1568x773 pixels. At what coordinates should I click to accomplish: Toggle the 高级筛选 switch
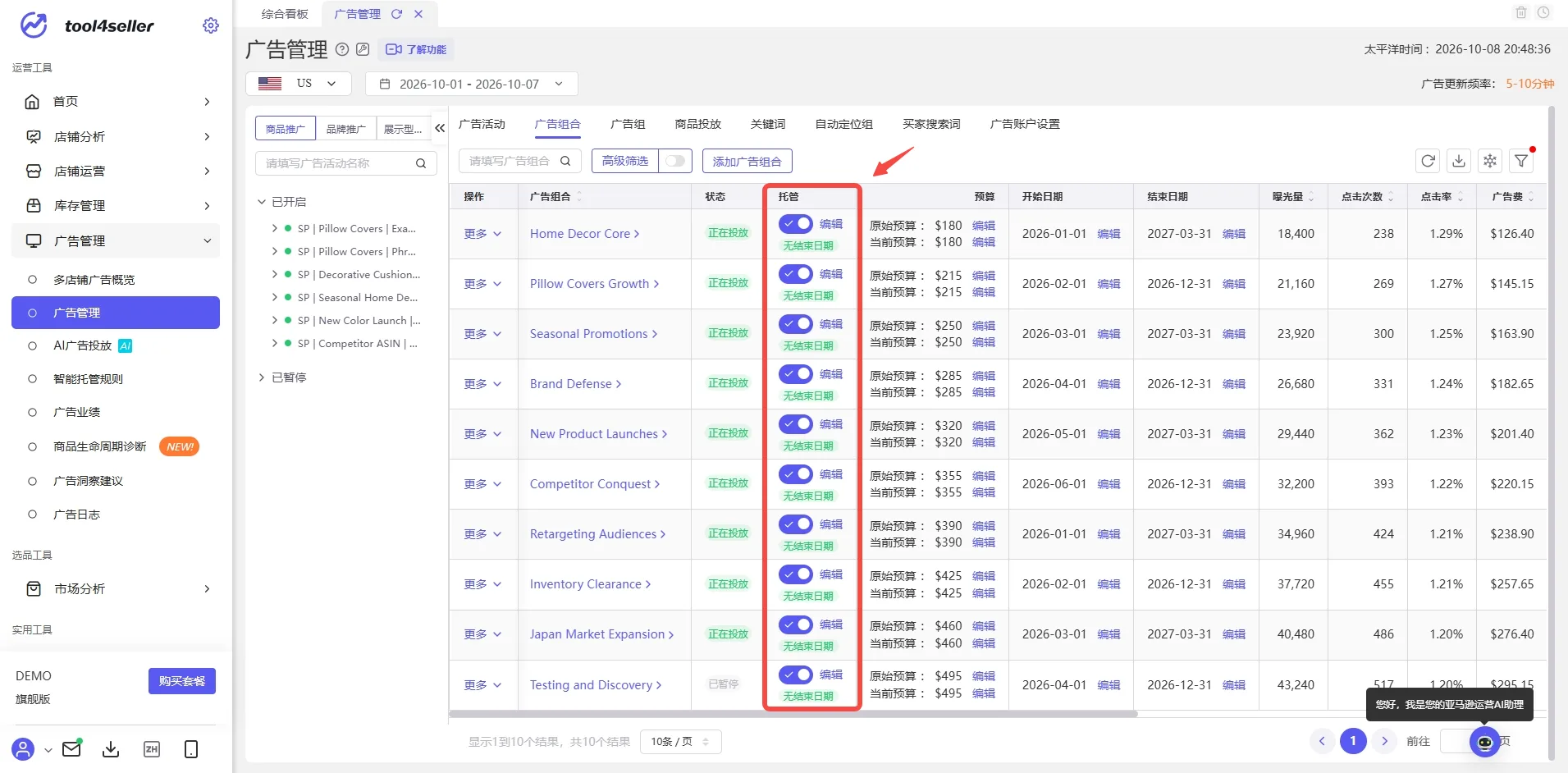[675, 161]
